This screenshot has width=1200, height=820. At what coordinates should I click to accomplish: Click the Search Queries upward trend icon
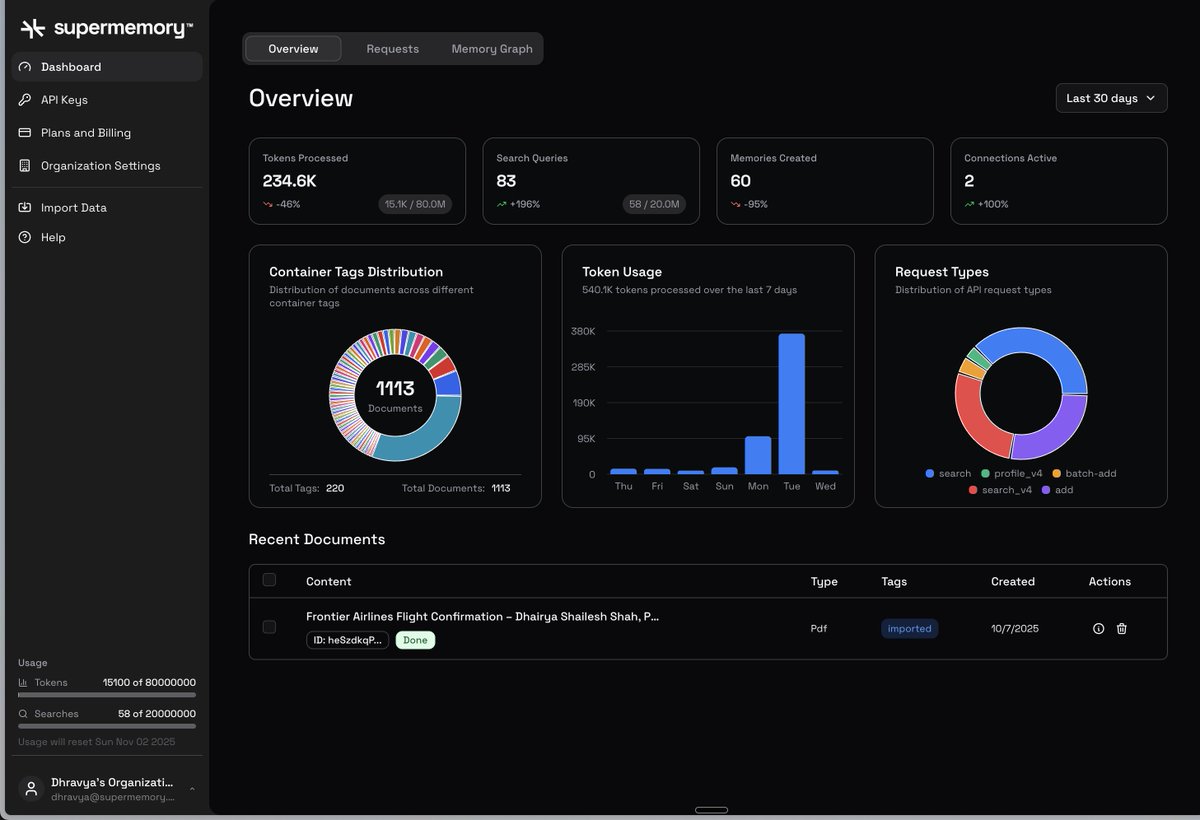(x=502, y=204)
